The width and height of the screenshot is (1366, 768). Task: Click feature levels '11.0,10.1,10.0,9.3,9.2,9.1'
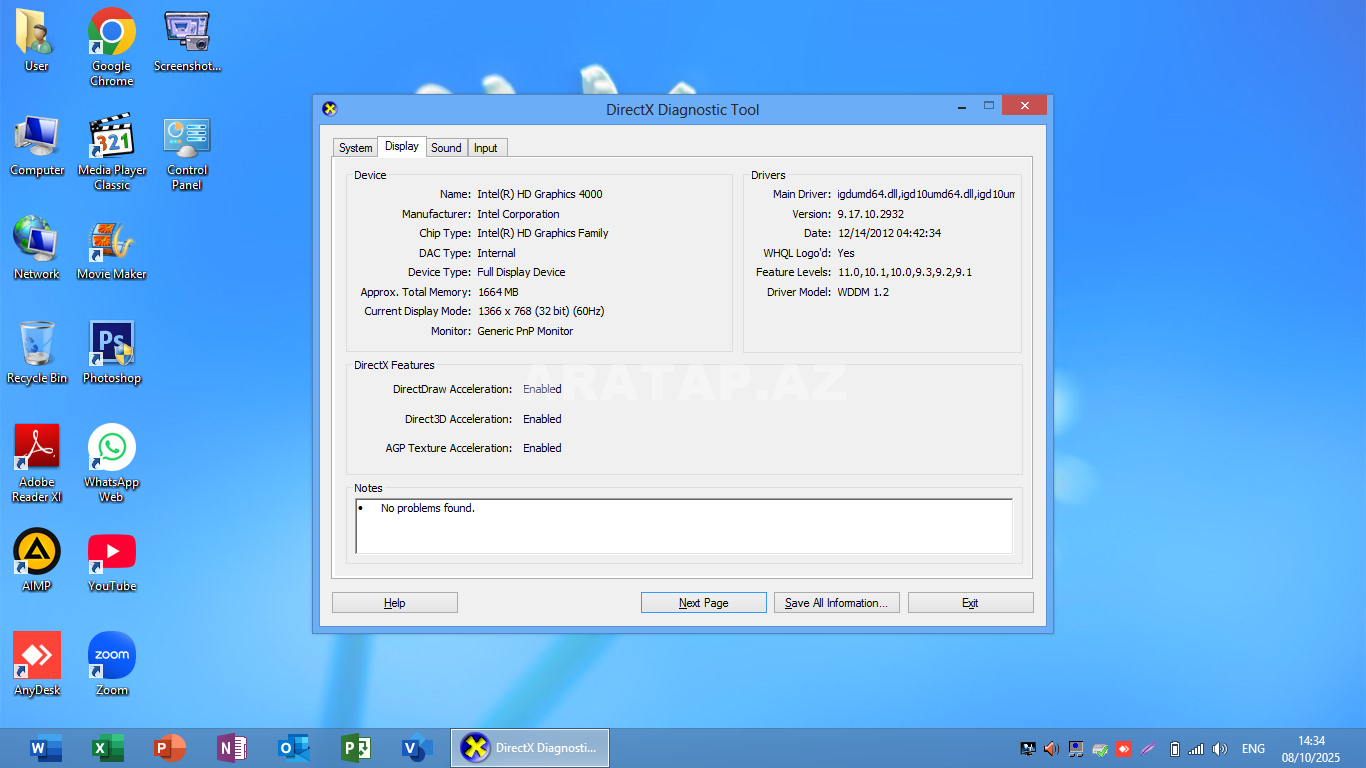pos(905,272)
